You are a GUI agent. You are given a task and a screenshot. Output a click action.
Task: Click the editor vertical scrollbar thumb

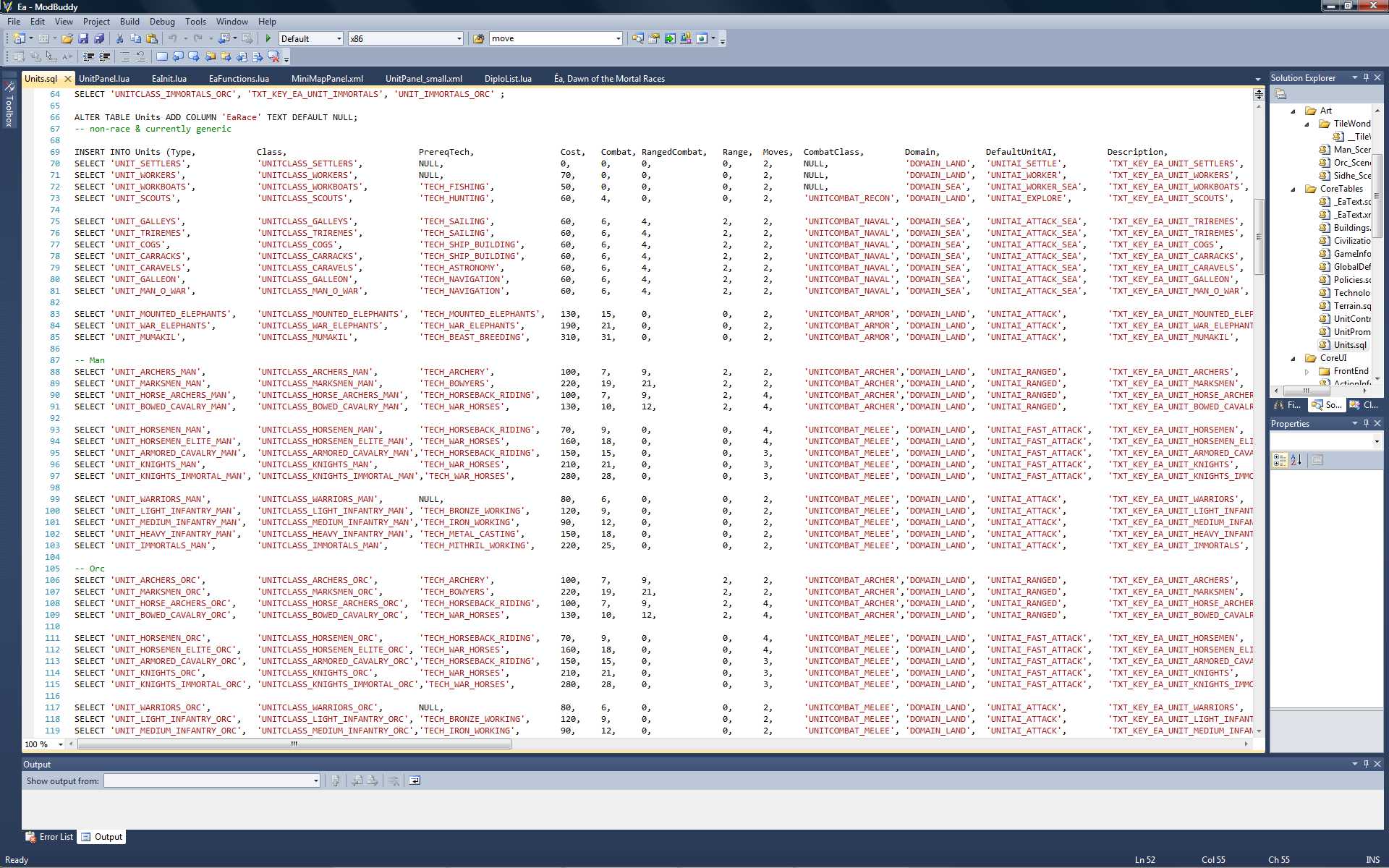click(x=1259, y=237)
